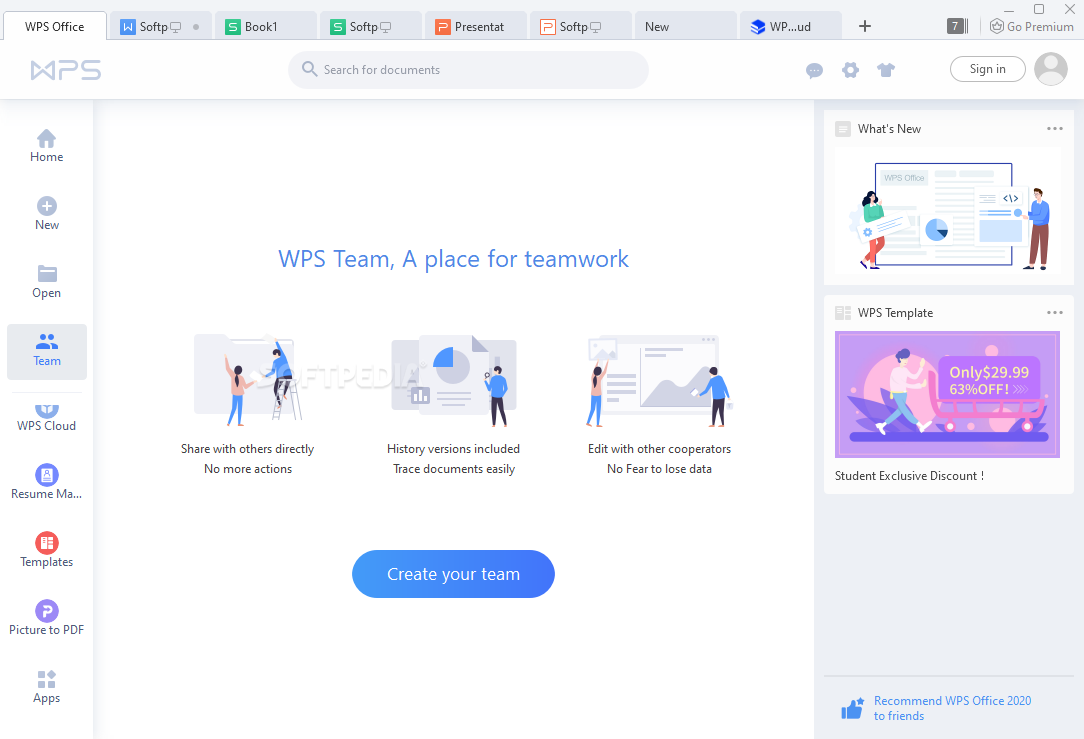Switch to the New tab

click(x=686, y=27)
